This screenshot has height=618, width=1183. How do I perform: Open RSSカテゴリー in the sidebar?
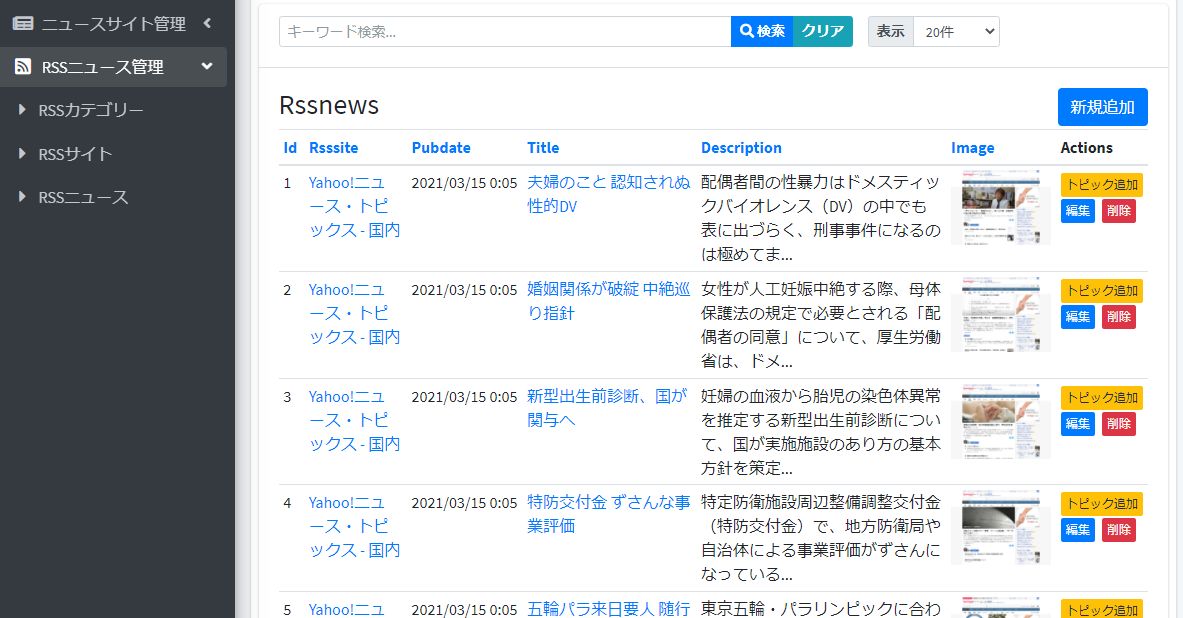click(x=90, y=110)
